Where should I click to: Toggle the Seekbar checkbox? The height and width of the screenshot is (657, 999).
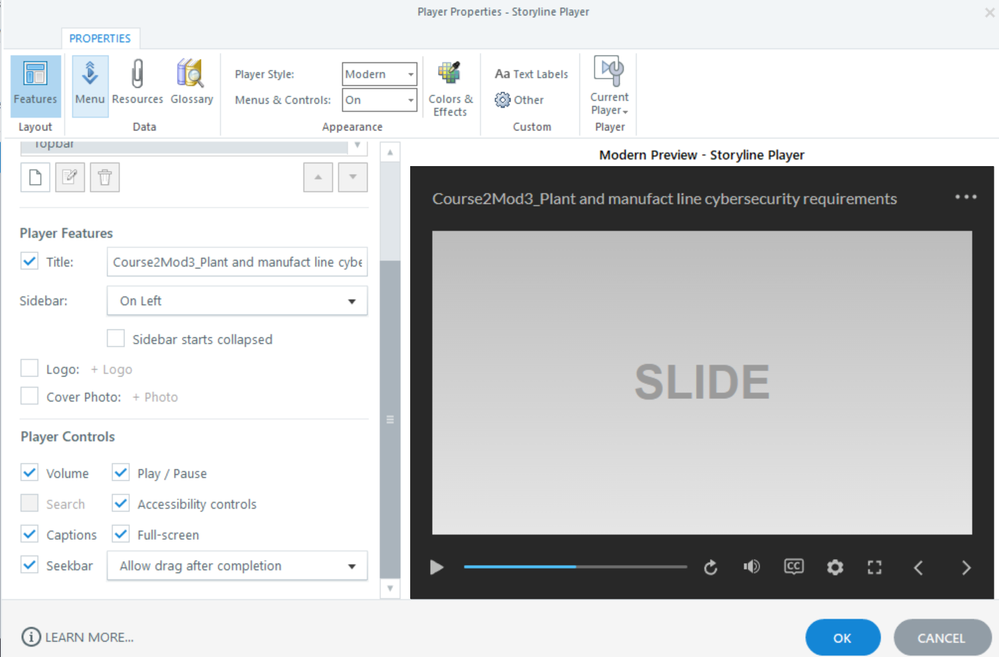click(30, 565)
